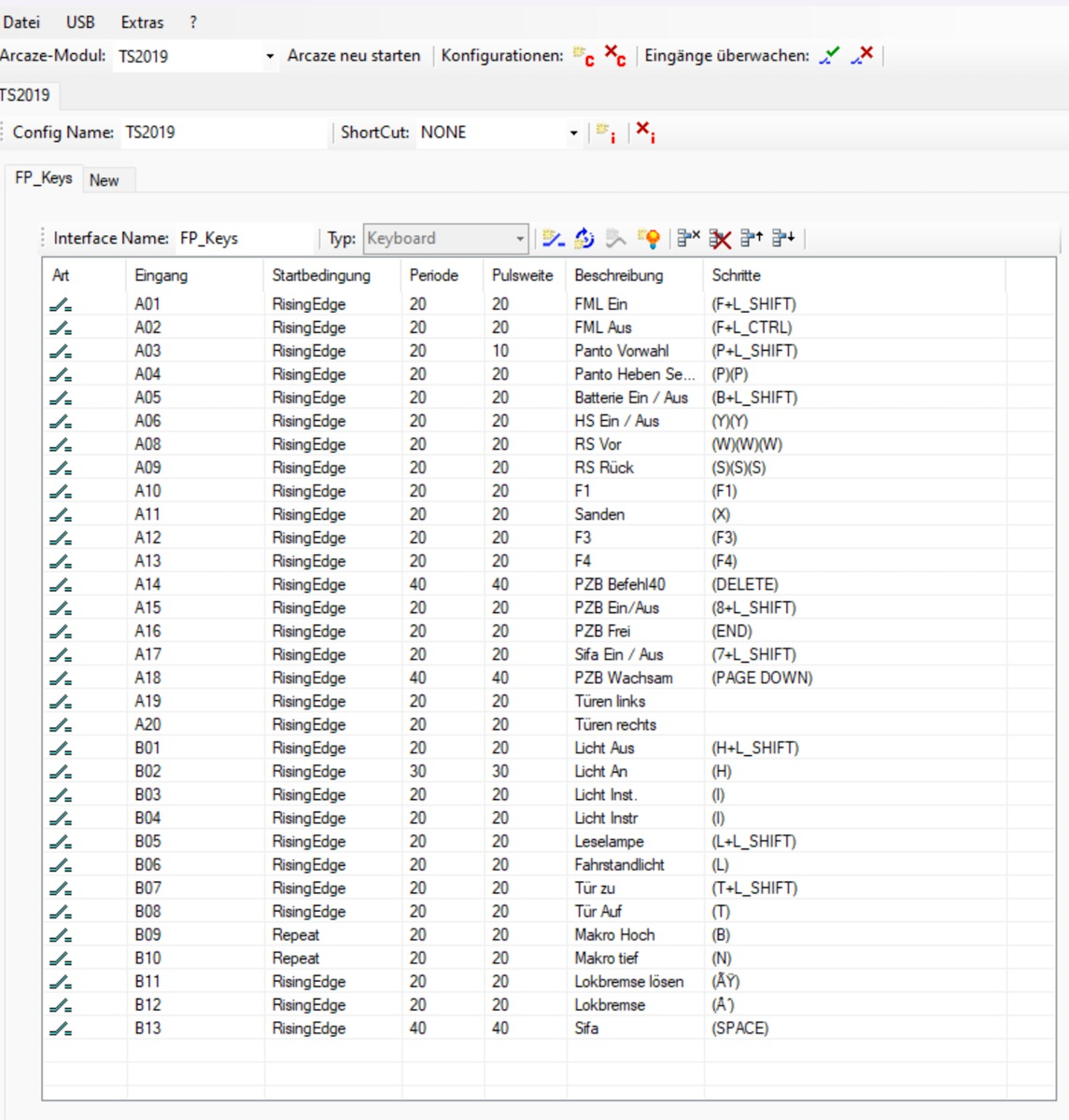Select the PZB Wachsam row
Viewport: 1069px width, 1120px height.
623,678
